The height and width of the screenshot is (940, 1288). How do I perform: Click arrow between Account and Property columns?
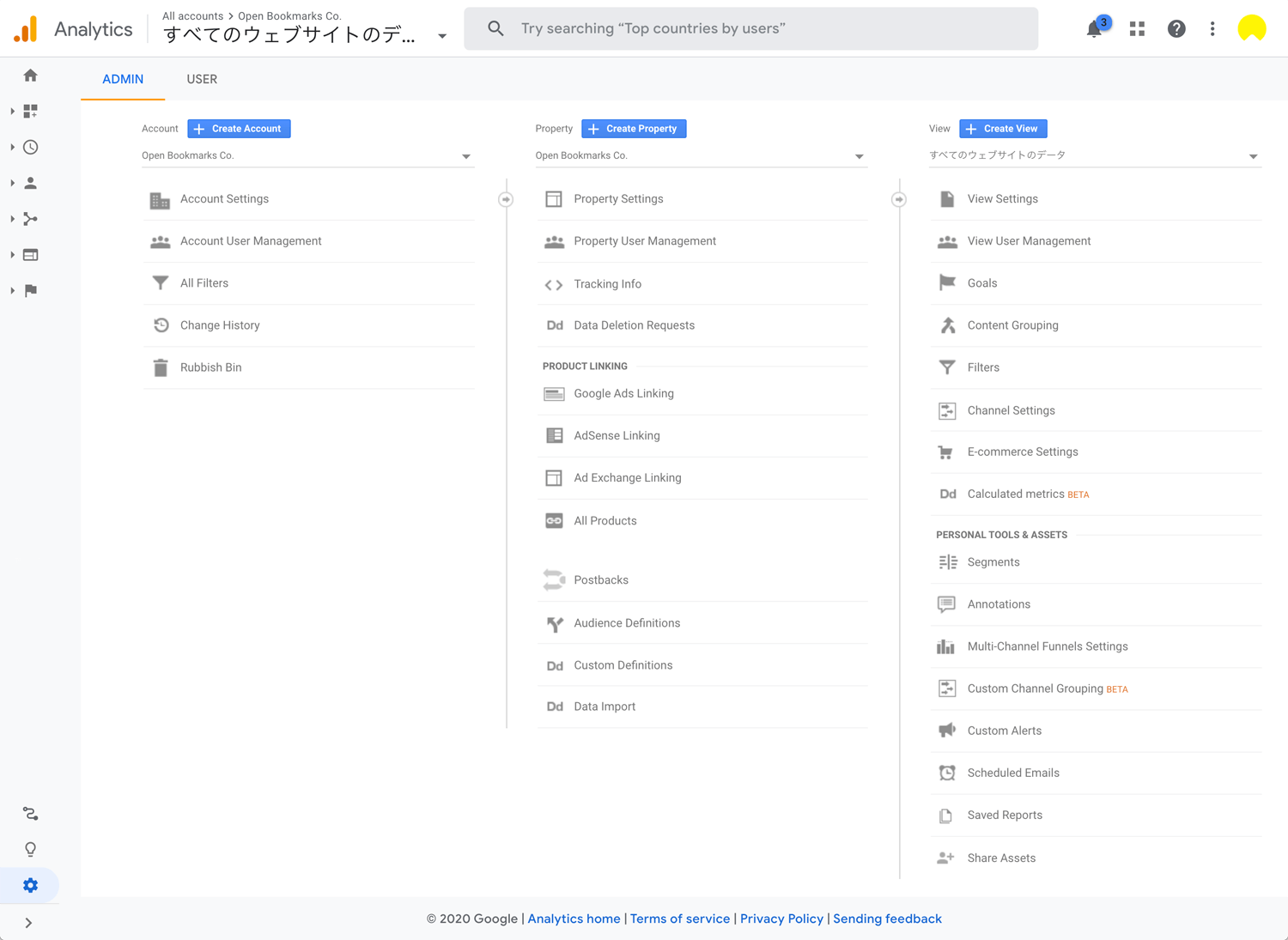pos(506,199)
